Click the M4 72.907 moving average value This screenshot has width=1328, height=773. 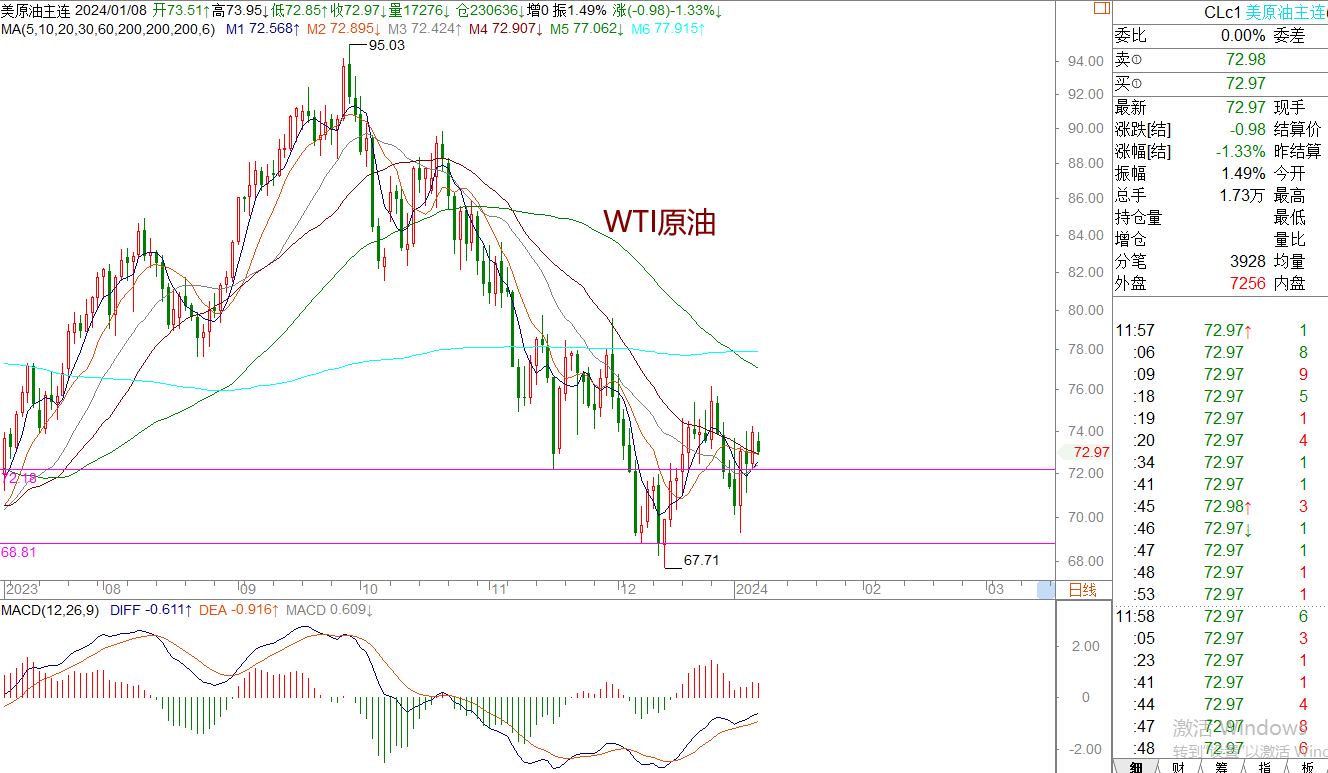[x=506, y=29]
